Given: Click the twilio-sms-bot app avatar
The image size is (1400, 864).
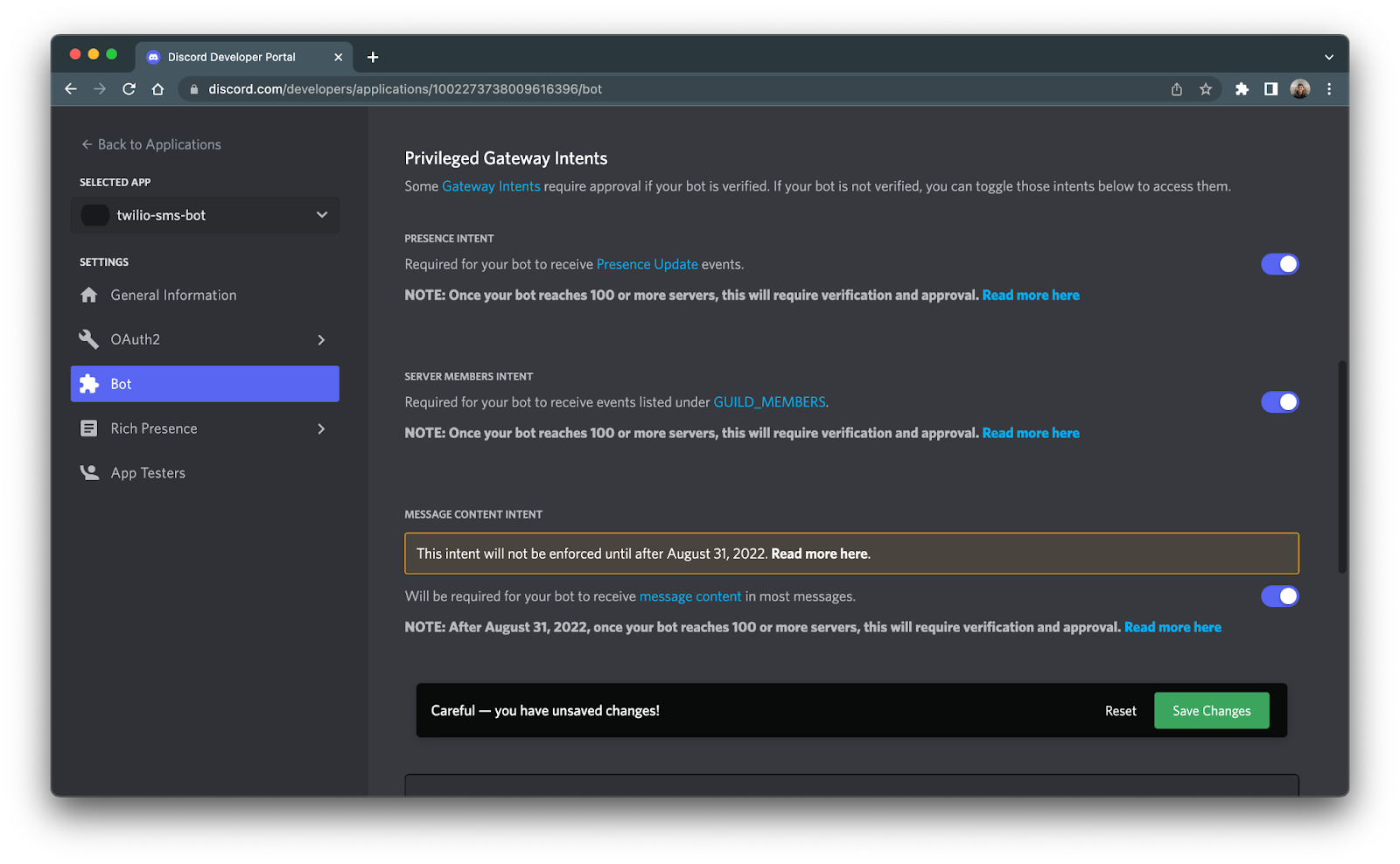Looking at the screenshot, I should point(94,215).
